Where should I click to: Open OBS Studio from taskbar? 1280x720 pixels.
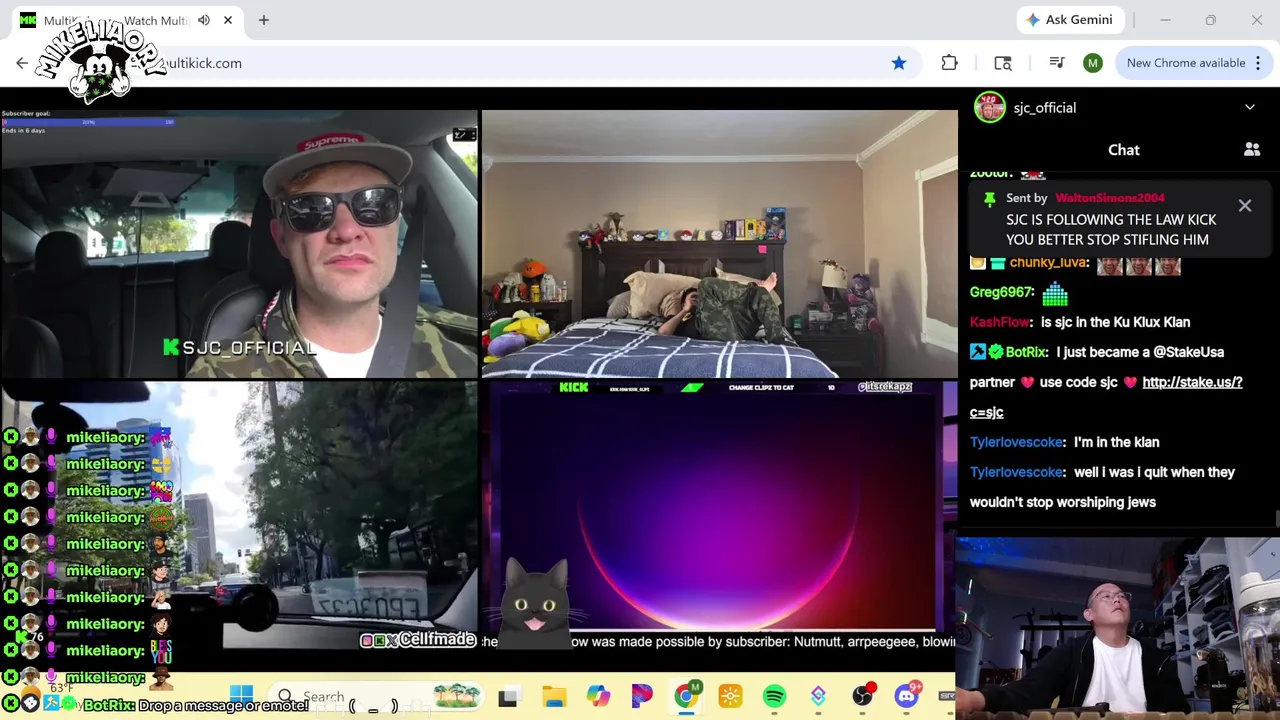coord(863,697)
